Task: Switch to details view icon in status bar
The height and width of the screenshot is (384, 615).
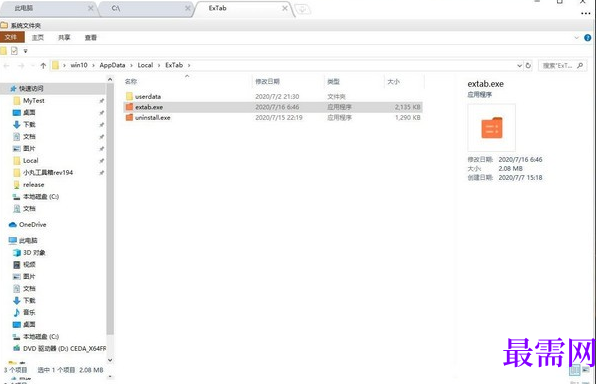Action: point(575,370)
